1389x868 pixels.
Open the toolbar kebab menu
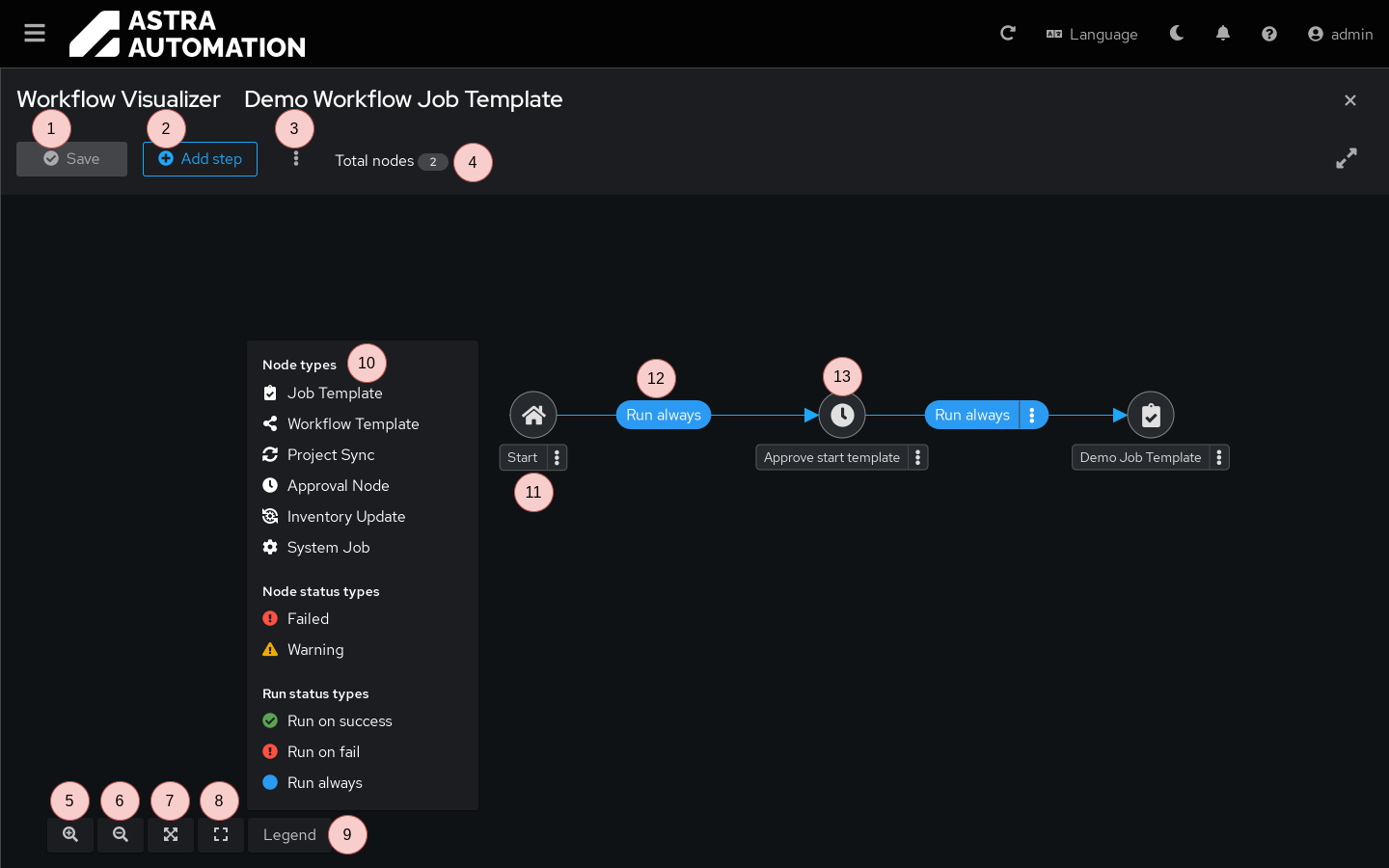pyautogui.click(x=296, y=159)
